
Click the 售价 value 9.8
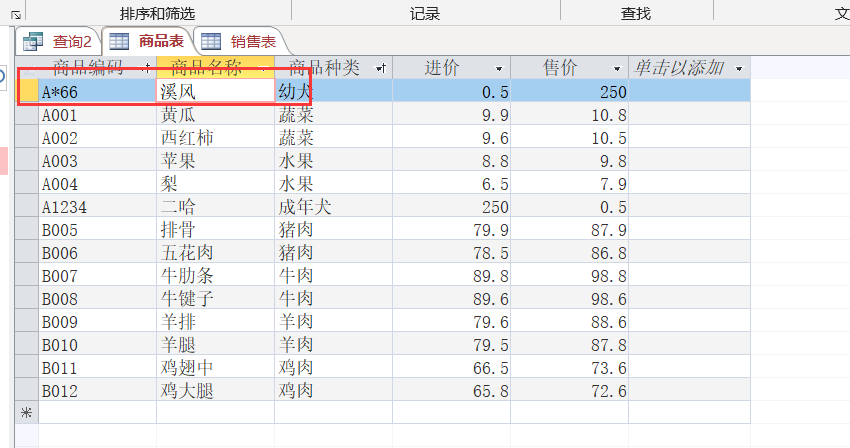570,161
